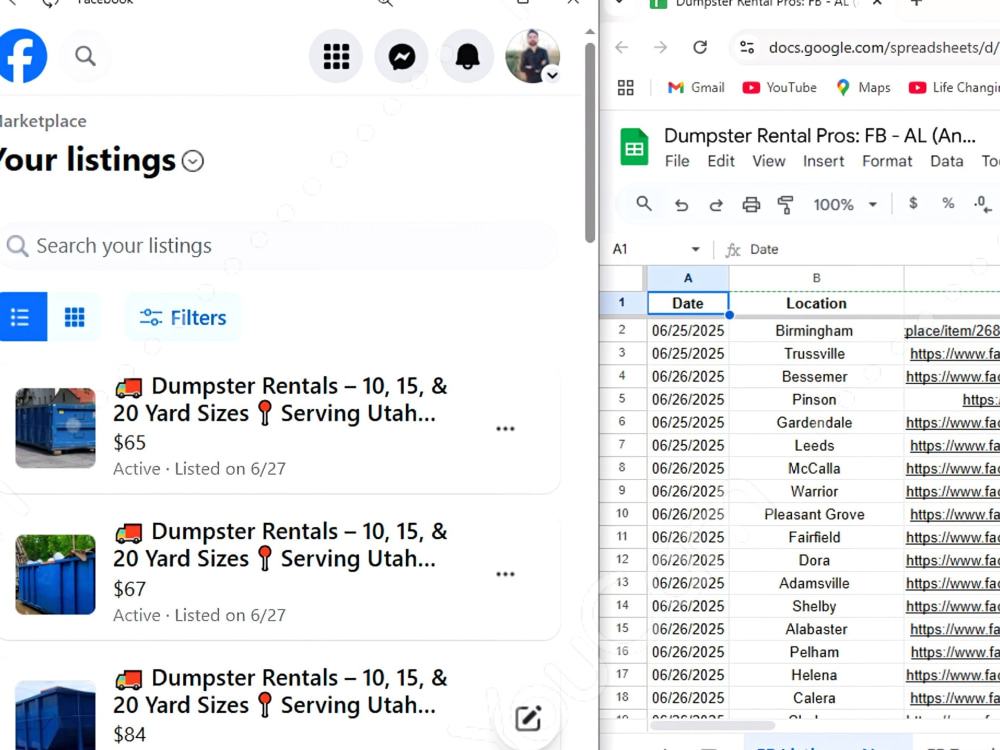Viewport: 1000px width, 750px height.
Task: Open a new Chrome tab
Action: pos(916,3)
